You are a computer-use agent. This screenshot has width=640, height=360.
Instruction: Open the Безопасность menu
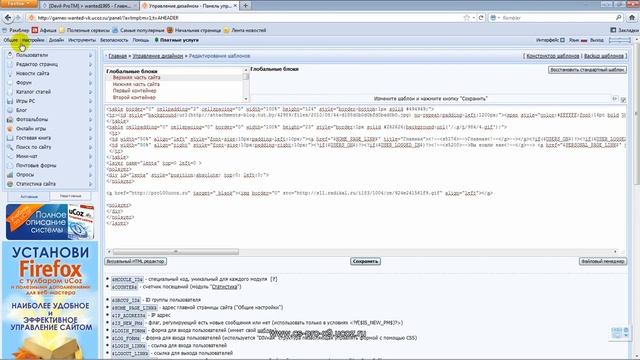pyautogui.click(x=114, y=40)
